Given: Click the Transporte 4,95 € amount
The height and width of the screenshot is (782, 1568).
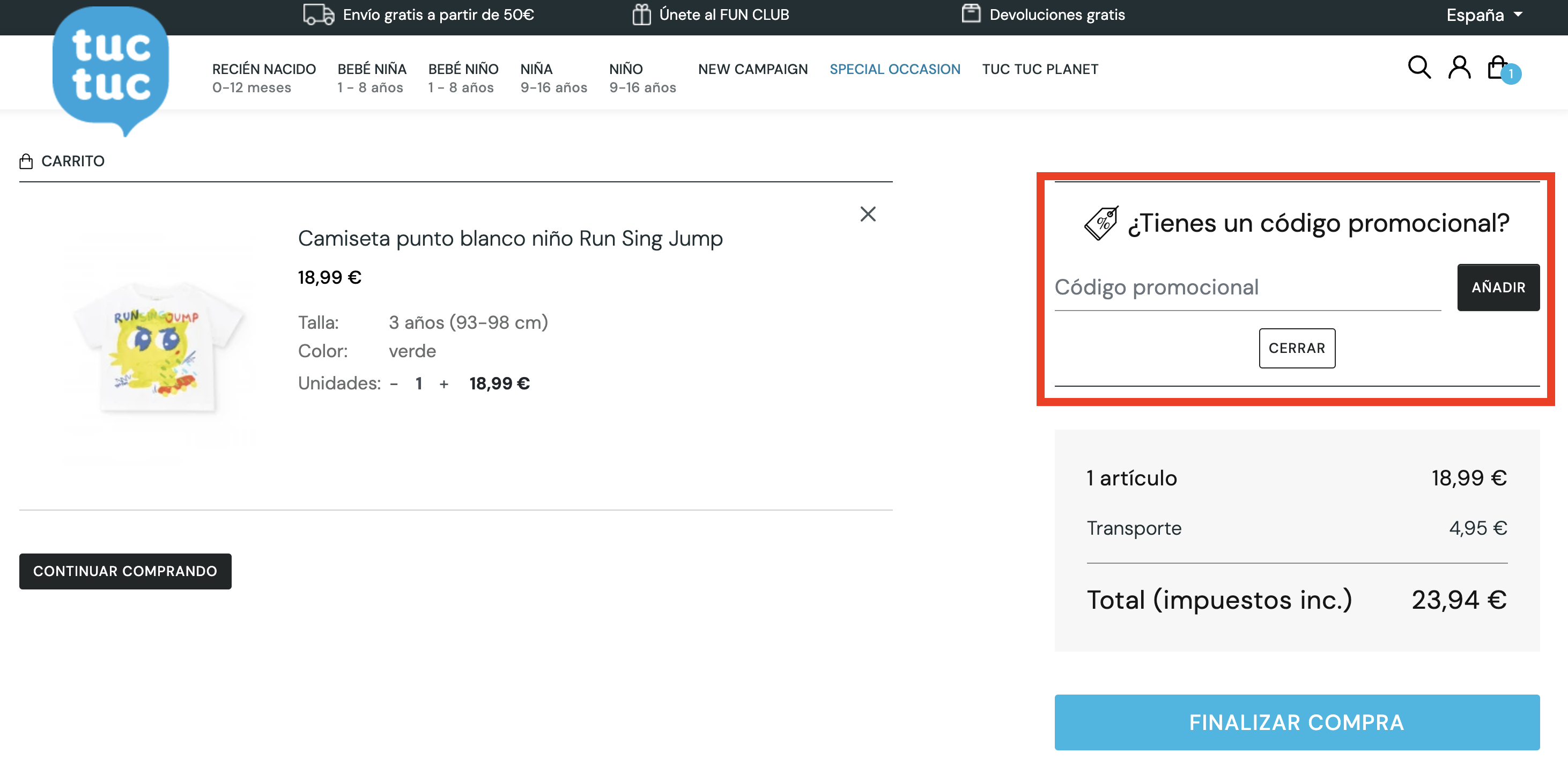Looking at the screenshot, I should 1477,528.
